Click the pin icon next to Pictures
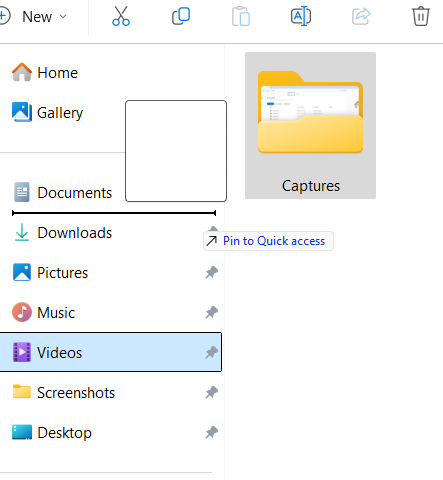 click(212, 273)
